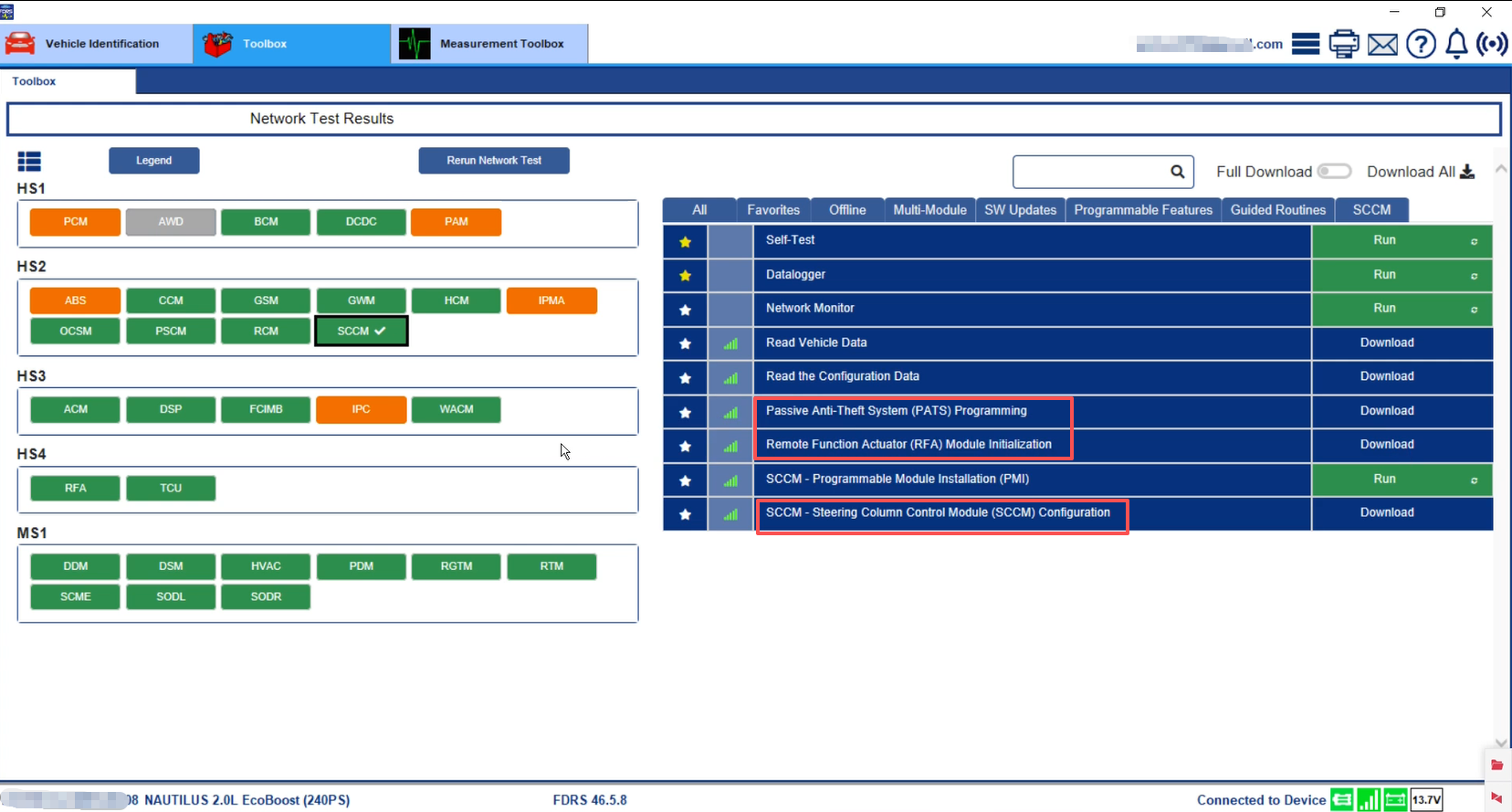The width and height of the screenshot is (1512, 812).
Task: Toggle the Full Download switch
Action: 1334,172
